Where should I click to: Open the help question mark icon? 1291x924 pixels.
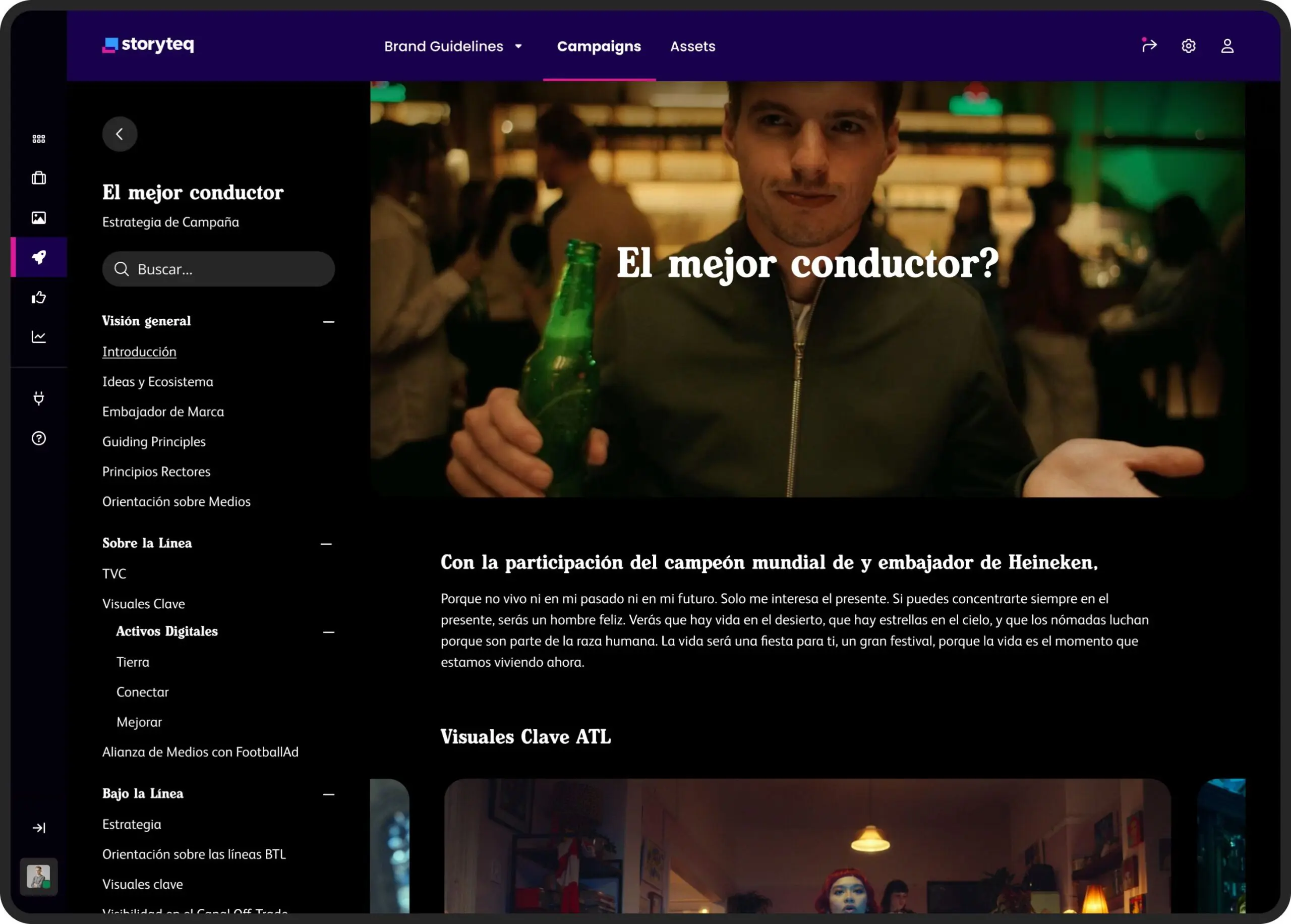pos(39,438)
